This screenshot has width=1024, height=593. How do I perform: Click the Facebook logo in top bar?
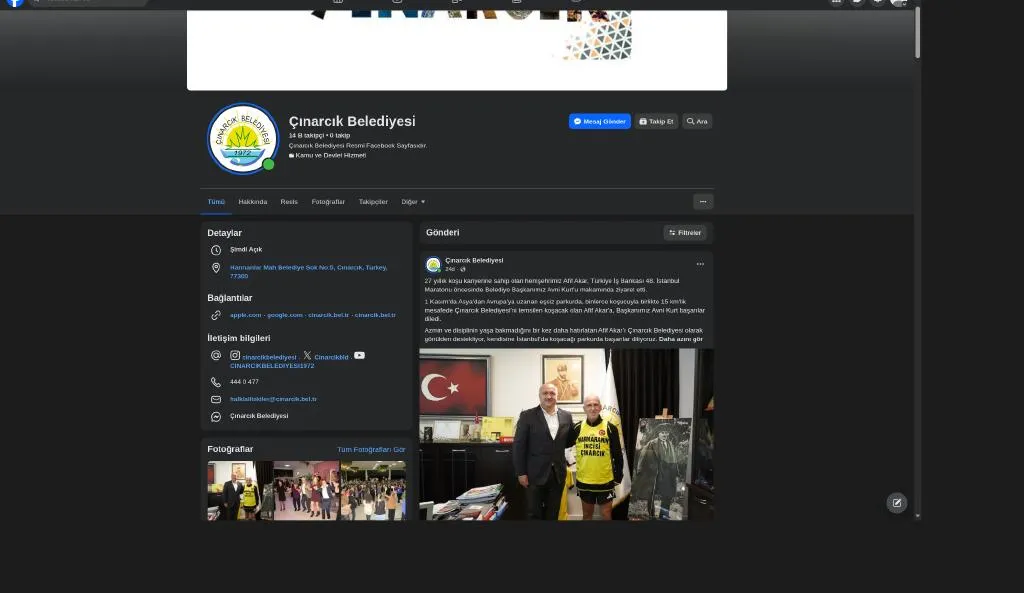pos(15,2)
